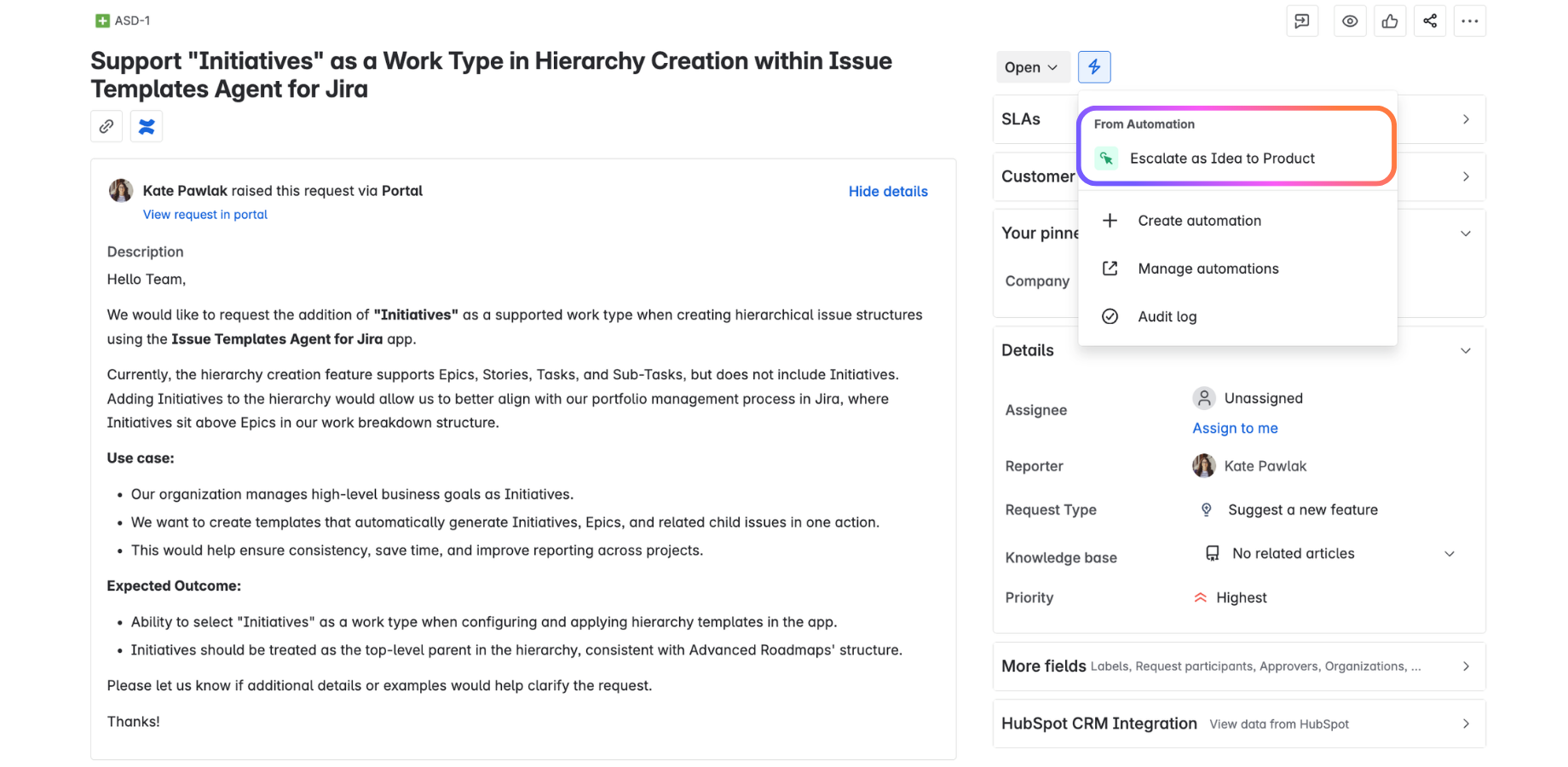The height and width of the screenshot is (767, 1568).
Task: Click the Confluence icon under title
Action: click(147, 126)
